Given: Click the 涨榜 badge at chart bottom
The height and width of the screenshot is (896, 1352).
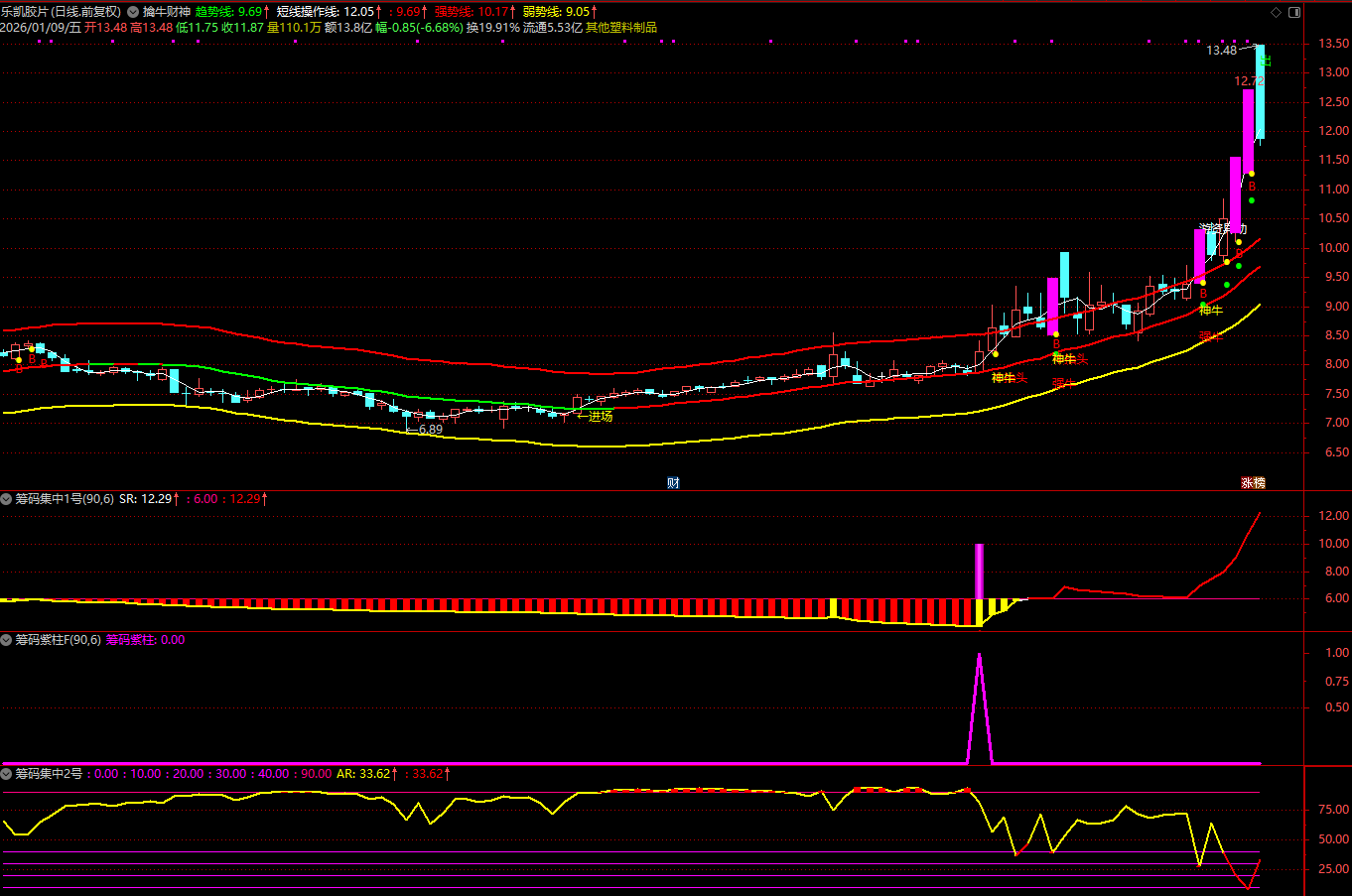Looking at the screenshot, I should (1253, 482).
